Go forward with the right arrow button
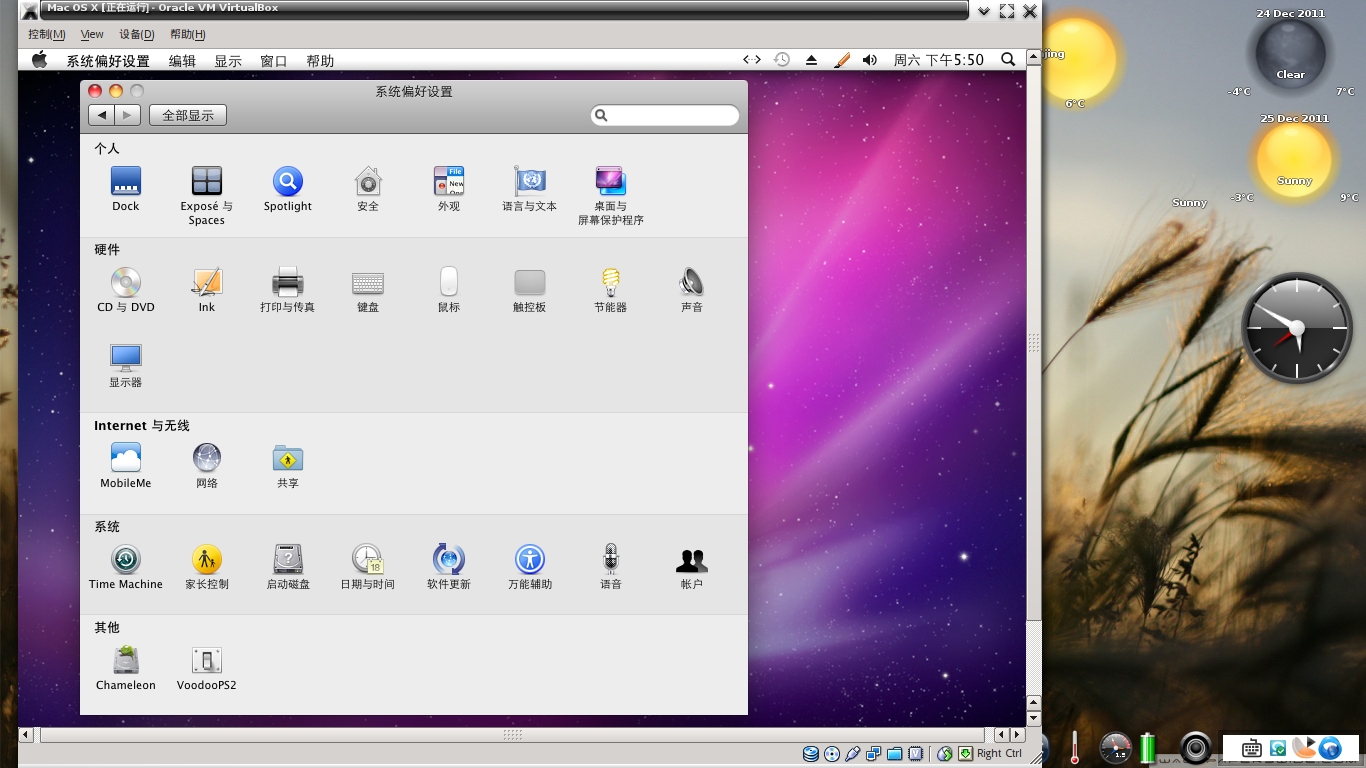Screen dimensions: 1366x768 point(127,115)
